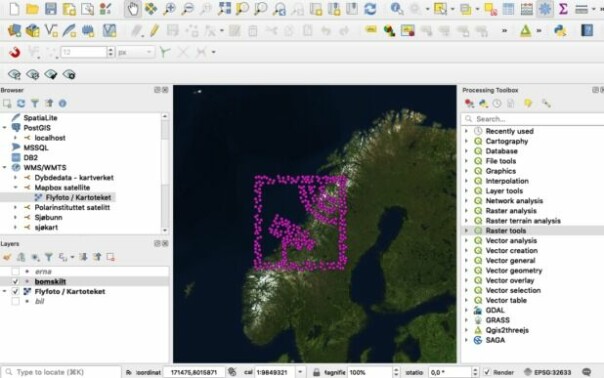Refresh the Browser panel

point(21,103)
